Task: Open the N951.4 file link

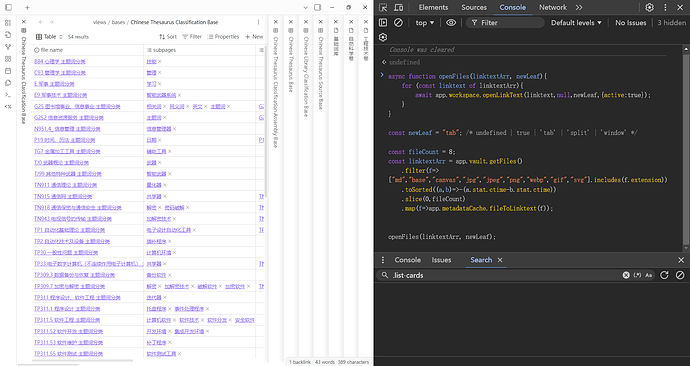Action: pyautogui.click(x=67, y=129)
